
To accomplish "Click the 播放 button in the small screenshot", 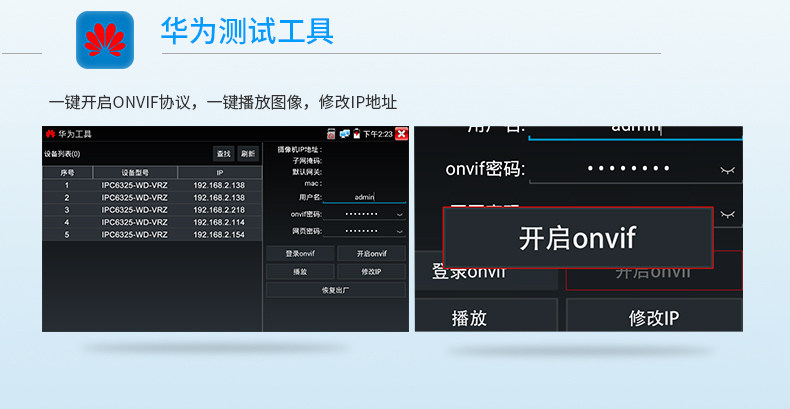I will pyautogui.click(x=300, y=272).
